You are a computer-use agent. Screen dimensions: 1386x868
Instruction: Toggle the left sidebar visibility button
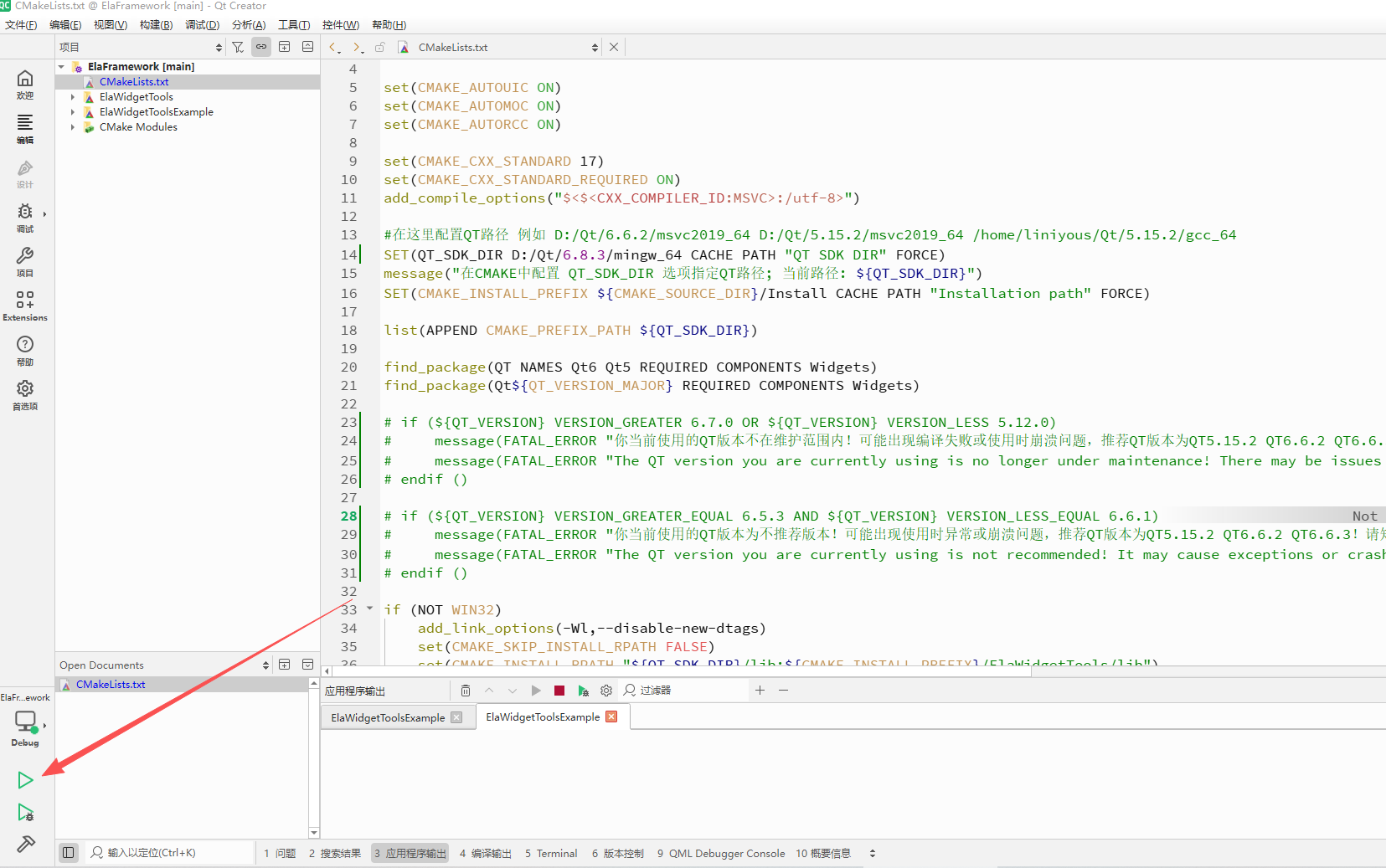[x=69, y=853]
